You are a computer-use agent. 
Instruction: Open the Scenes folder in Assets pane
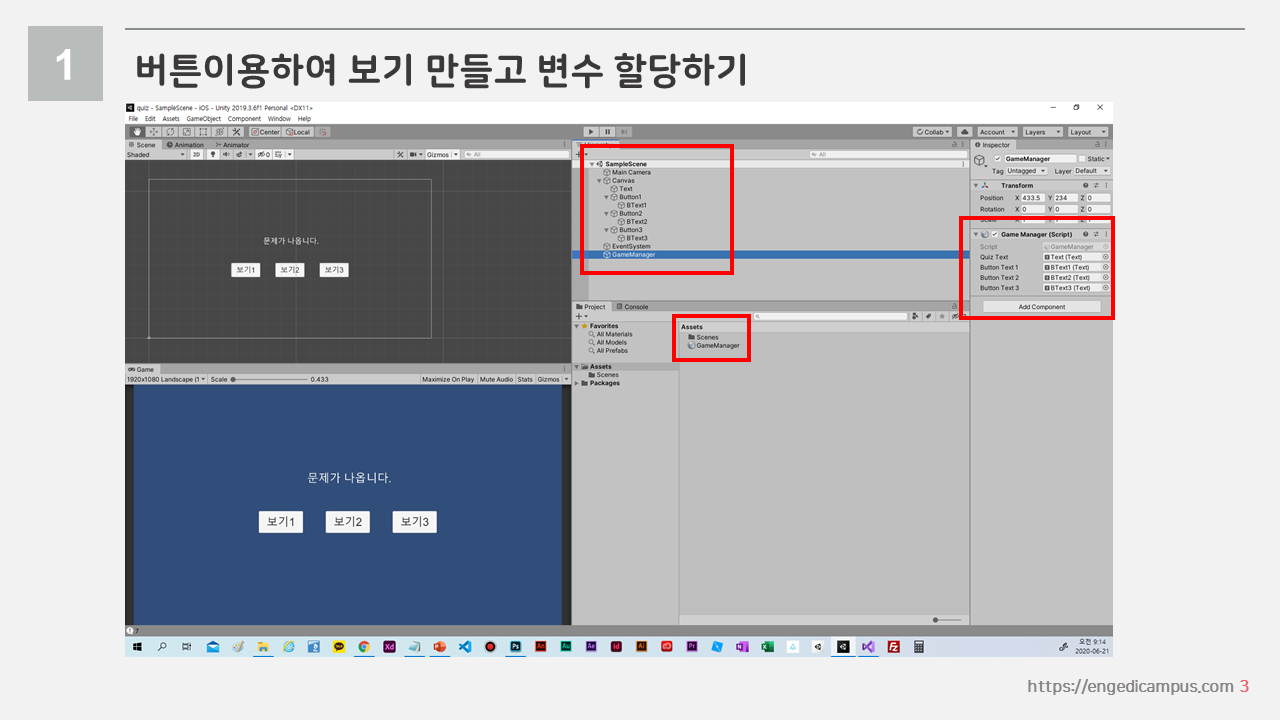pyautogui.click(x=702, y=337)
